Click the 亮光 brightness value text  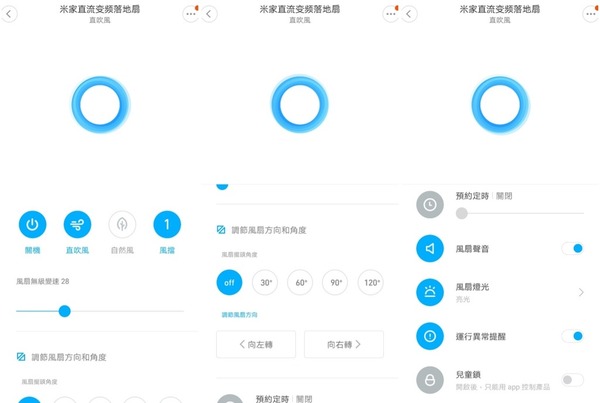click(x=463, y=299)
